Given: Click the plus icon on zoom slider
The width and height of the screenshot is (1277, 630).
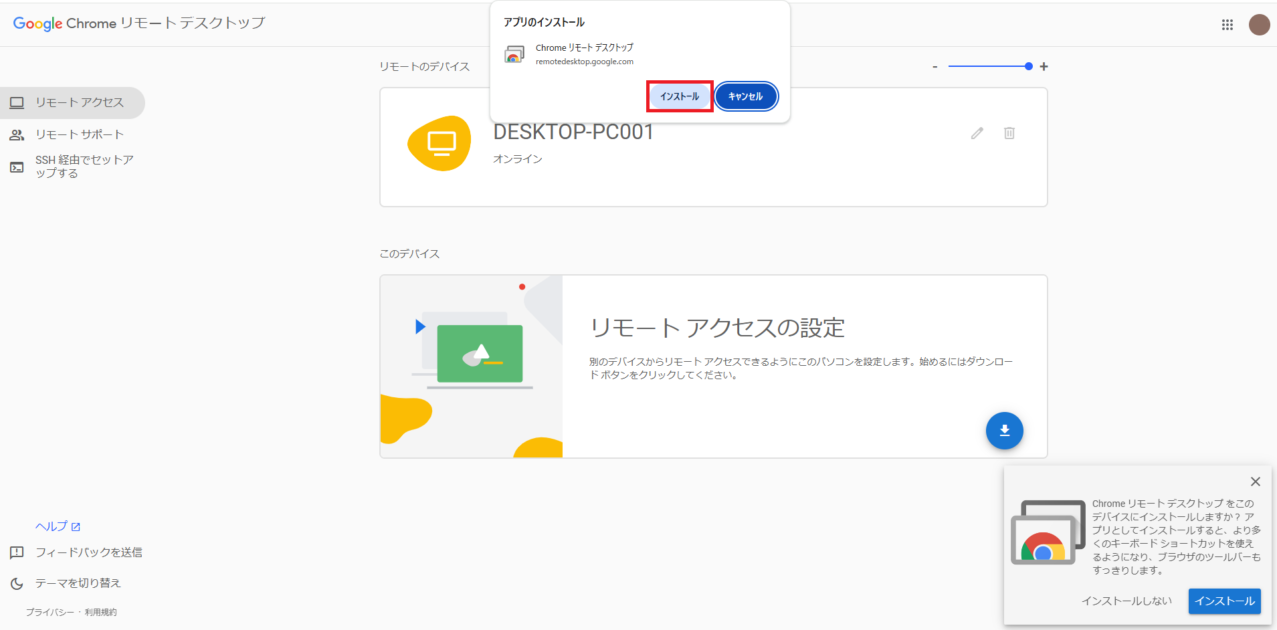Looking at the screenshot, I should [1043, 66].
